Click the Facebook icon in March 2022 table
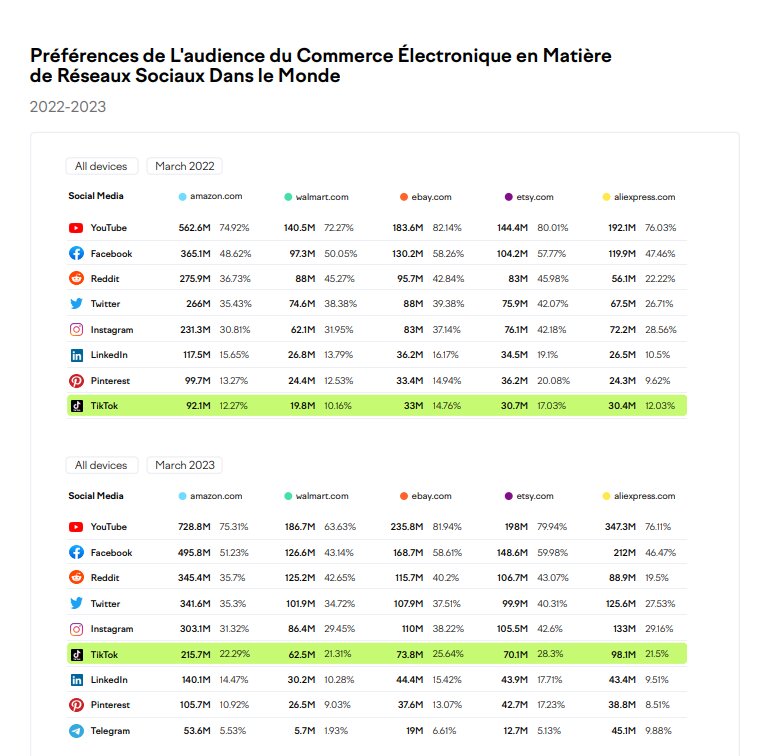This screenshot has height=756, width=757. coord(76,253)
